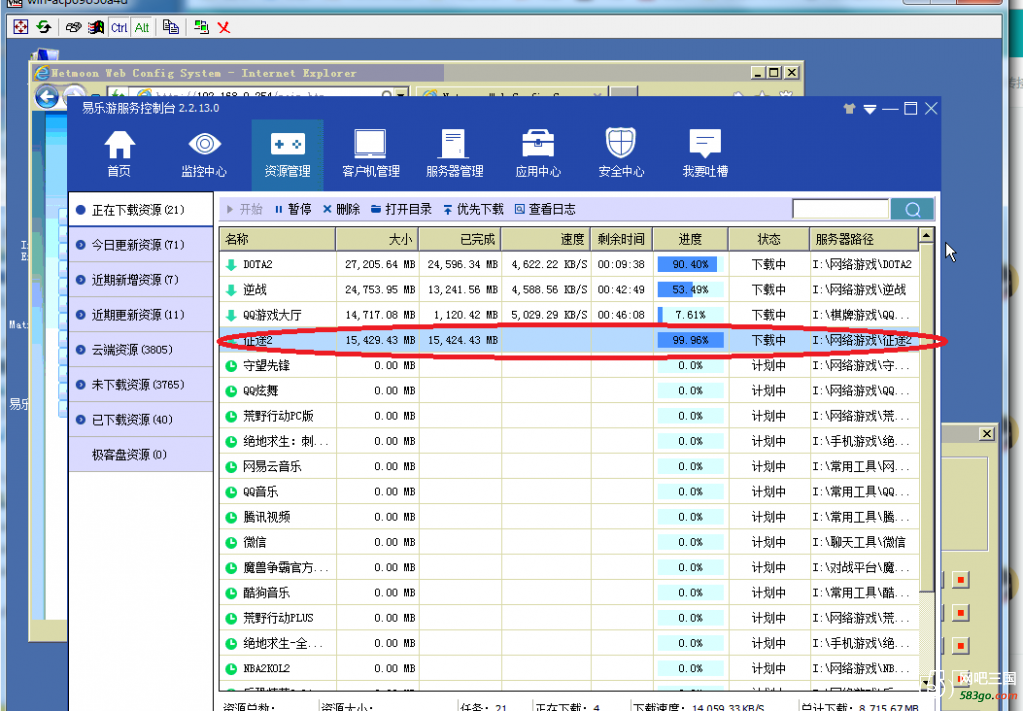Select 近期新增资源 (7) in sidebar
The height and width of the screenshot is (711, 1023).
point(141,280)
